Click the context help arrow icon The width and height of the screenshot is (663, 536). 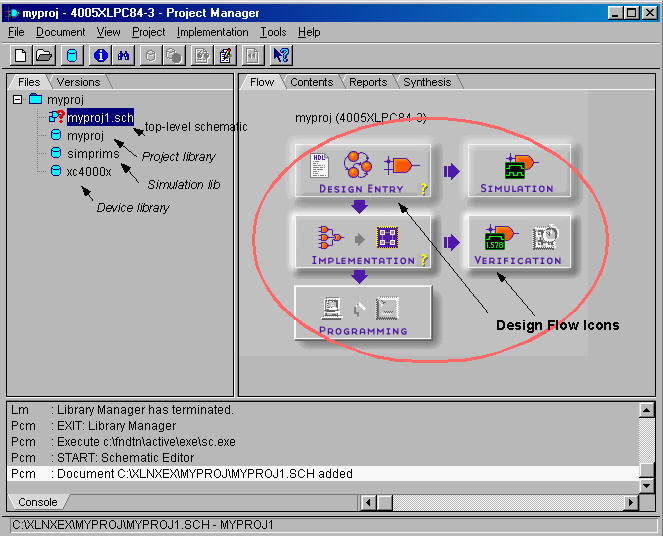point(281,55)
